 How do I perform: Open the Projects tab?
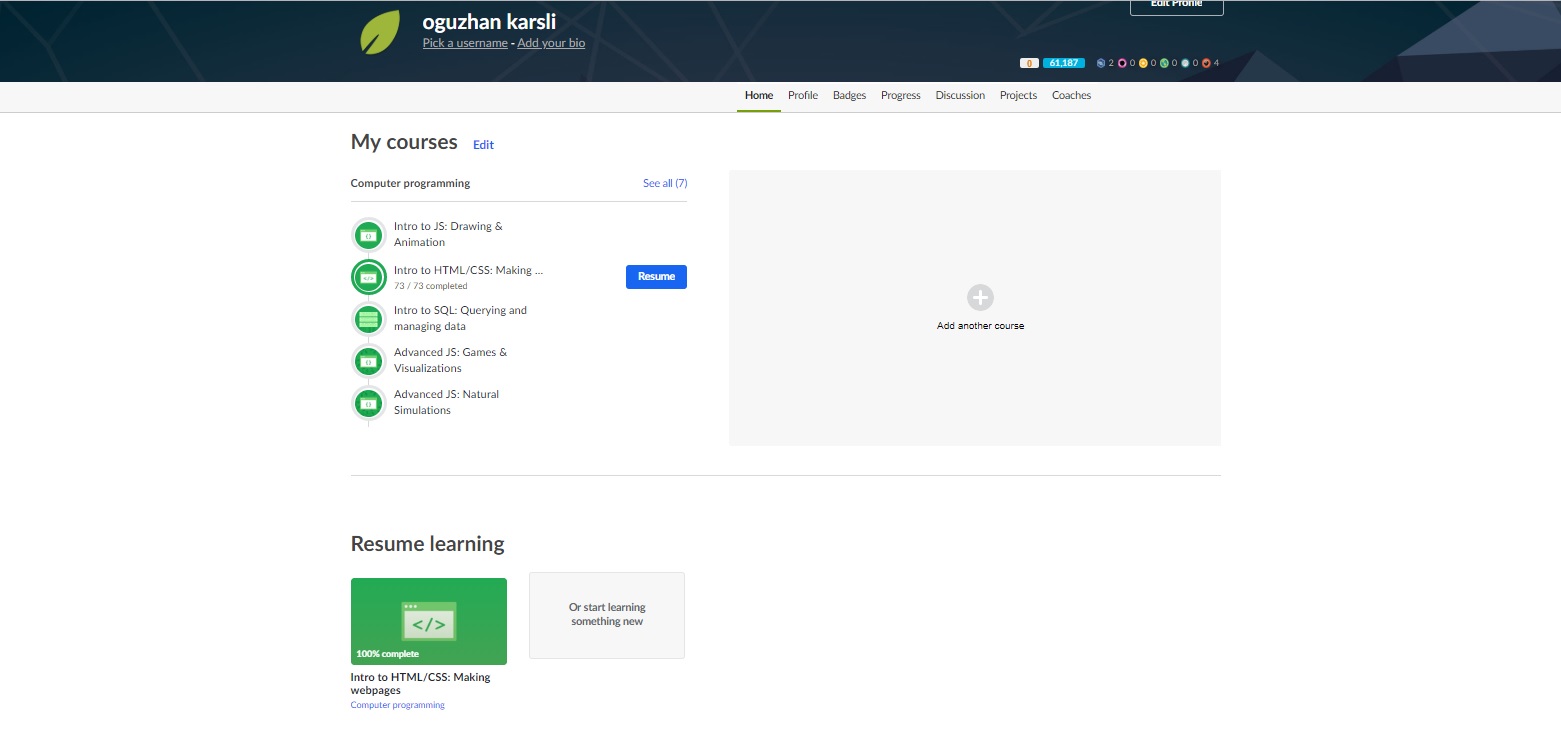1018,96
